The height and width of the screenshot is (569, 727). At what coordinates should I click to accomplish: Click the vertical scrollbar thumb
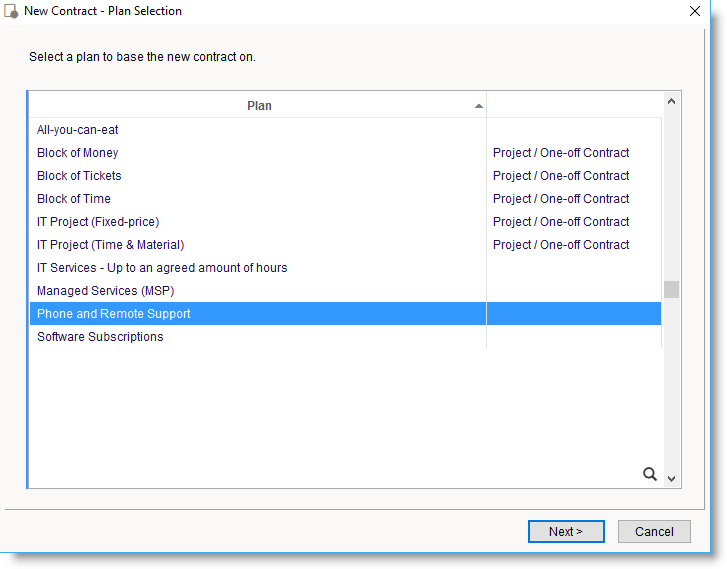tap(671, 289)
